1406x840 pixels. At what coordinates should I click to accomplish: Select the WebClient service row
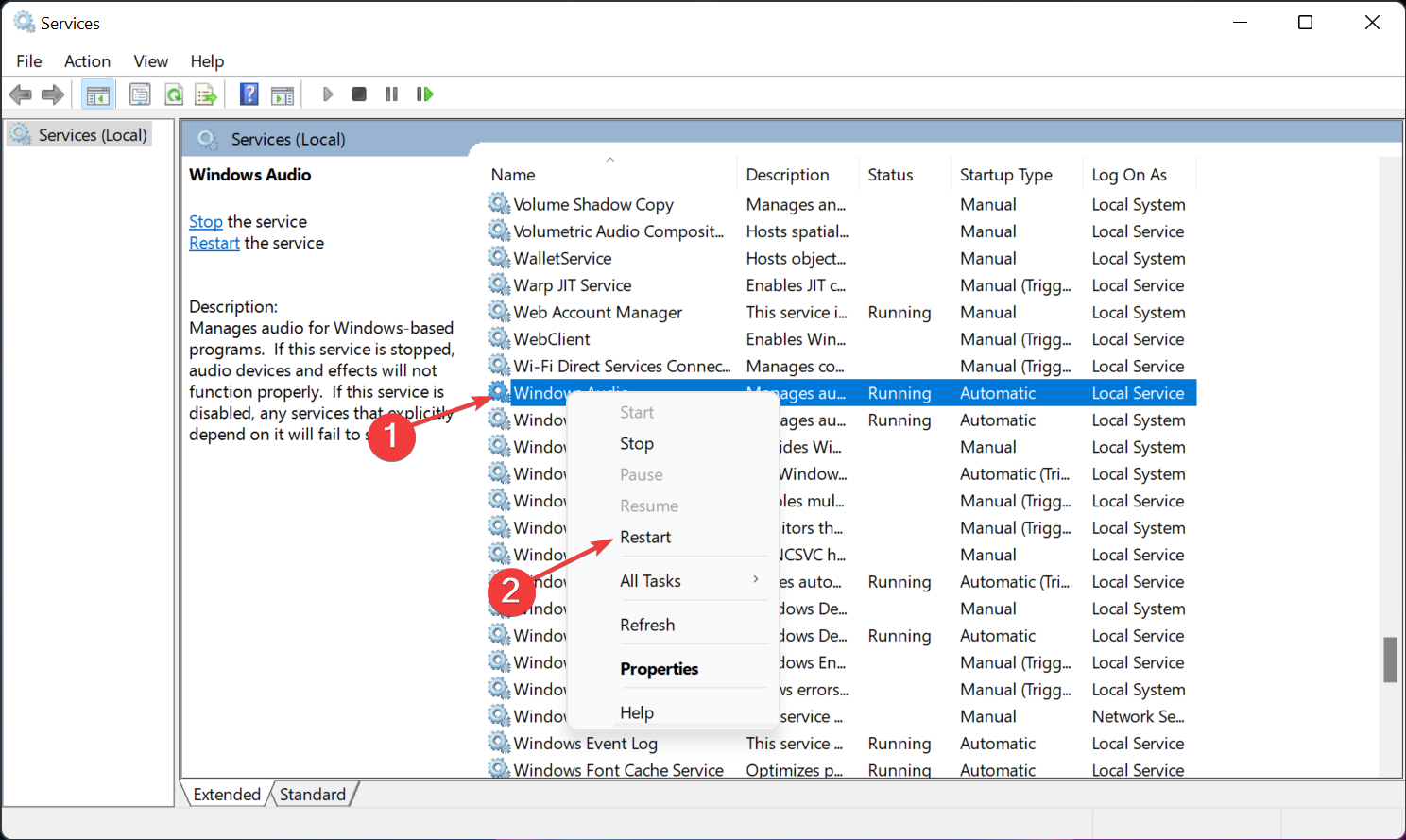pyautogui.click(x=841, y=339)
